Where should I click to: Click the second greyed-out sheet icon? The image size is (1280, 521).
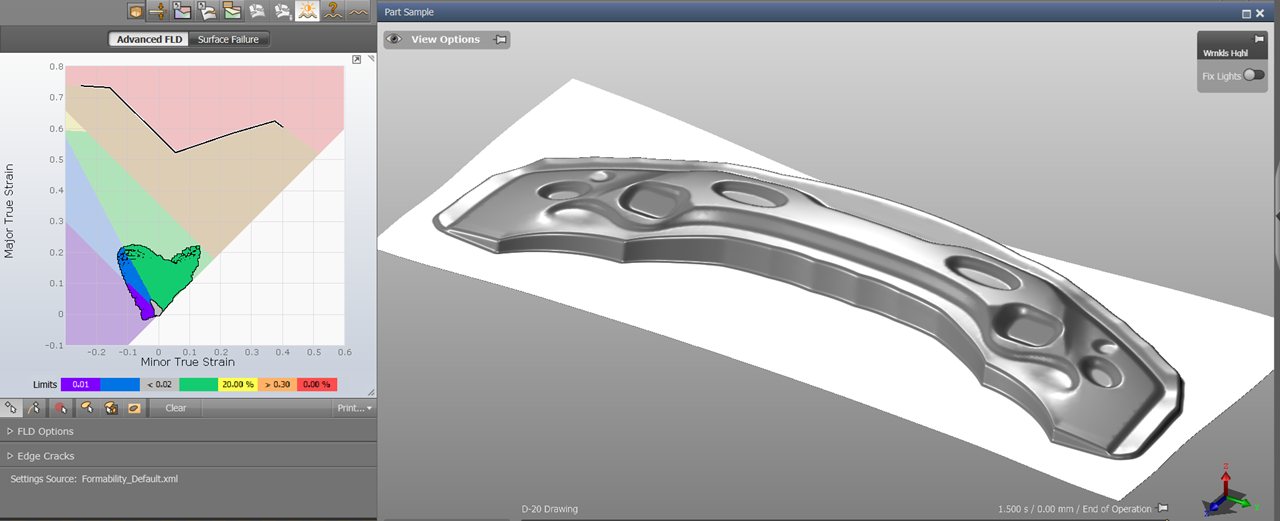pos(282,12)
